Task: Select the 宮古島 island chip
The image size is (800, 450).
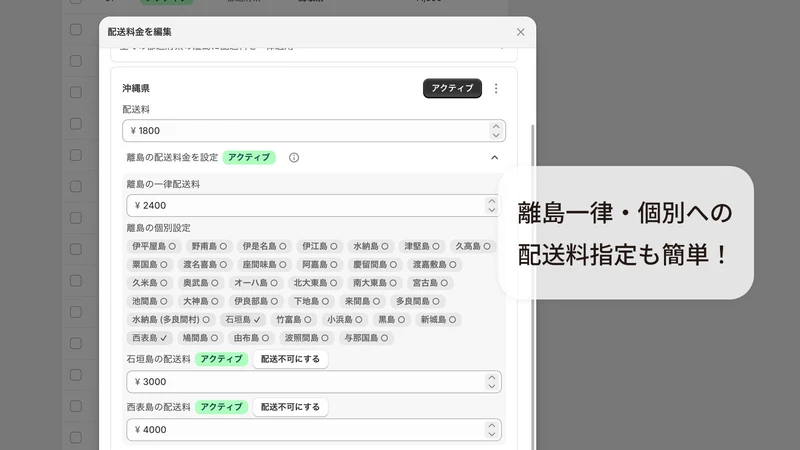Action: tap(430, 283)
